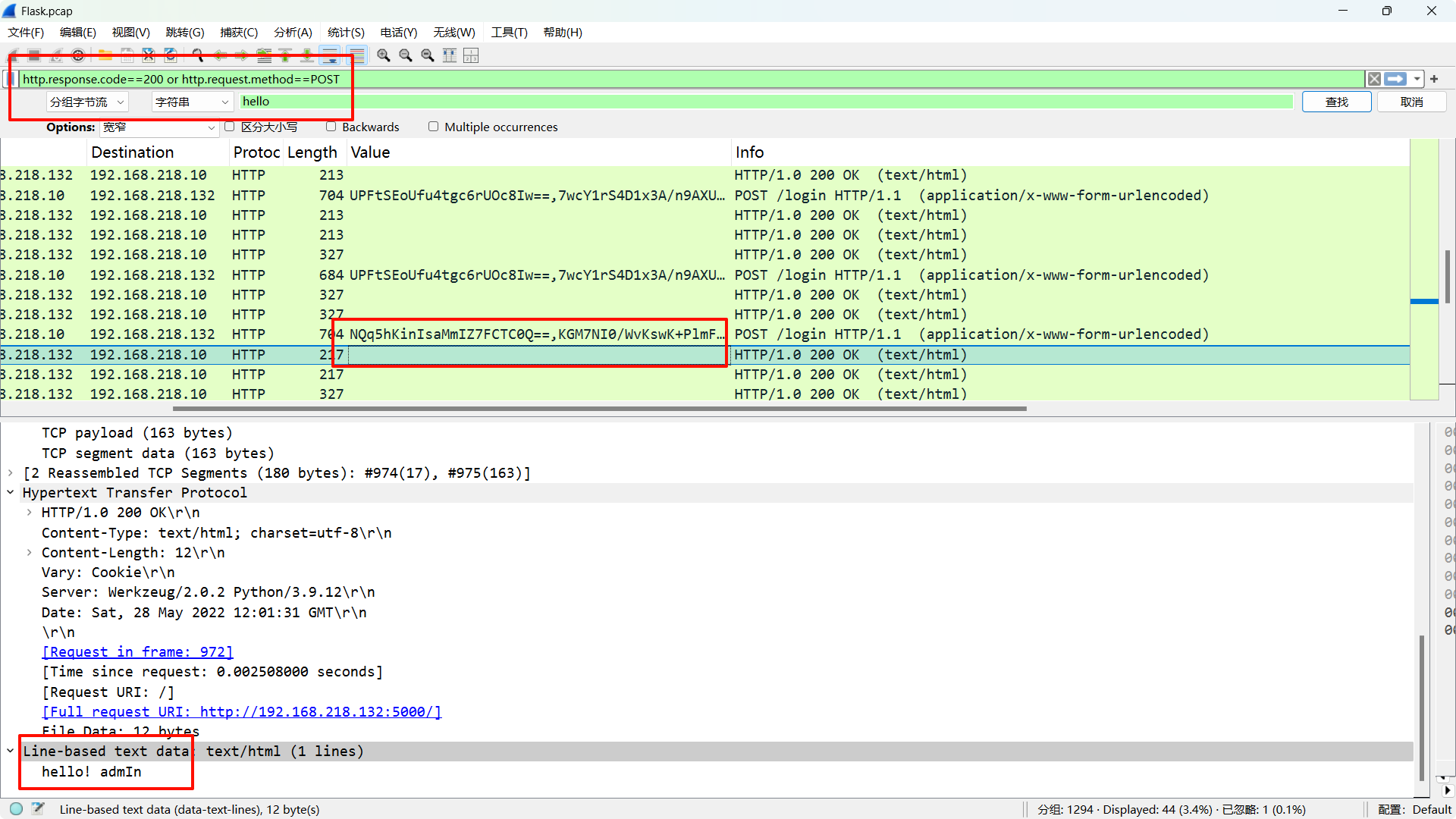Viewport: 1456px width, 819px height.
Task: Click the 查找 find button
Action: coord(1336,102)
